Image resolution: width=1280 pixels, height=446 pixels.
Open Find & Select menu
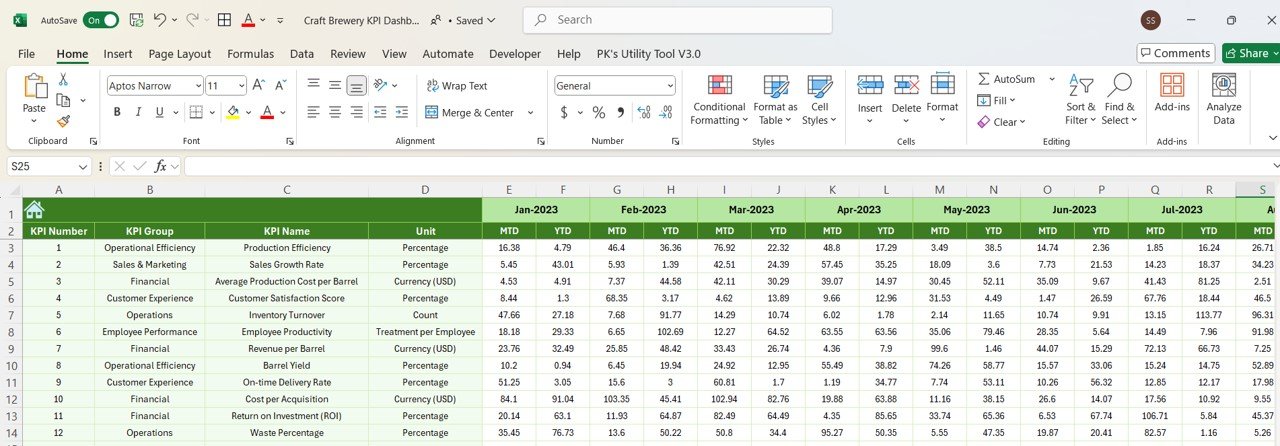[x=1119, y=99]
